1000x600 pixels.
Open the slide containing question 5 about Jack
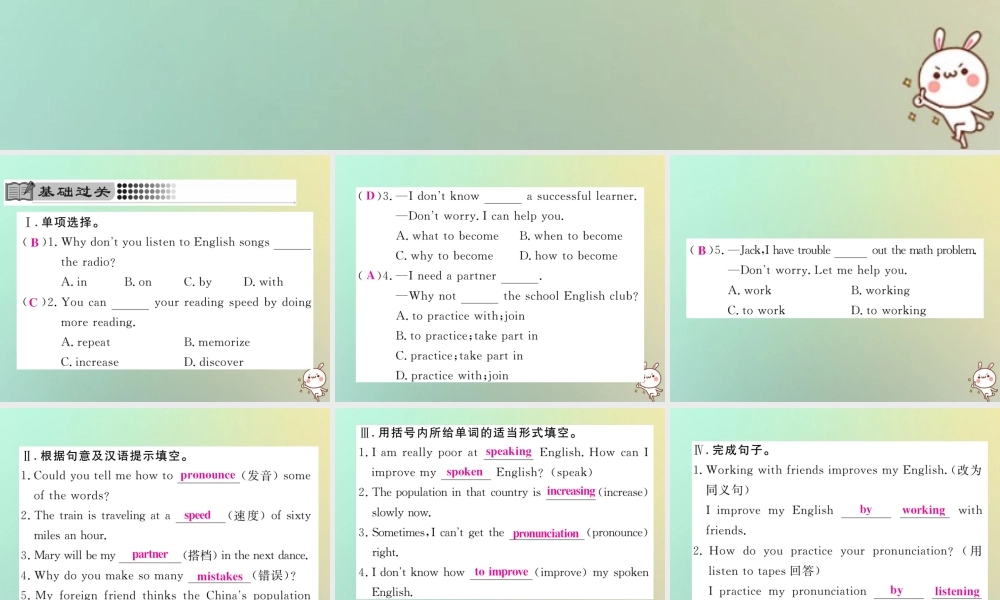coord(835,279)
